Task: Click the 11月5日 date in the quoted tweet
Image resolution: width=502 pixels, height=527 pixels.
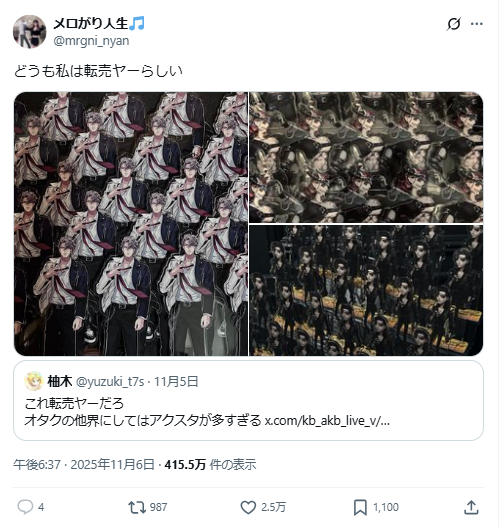Action: tap(176, 381)
